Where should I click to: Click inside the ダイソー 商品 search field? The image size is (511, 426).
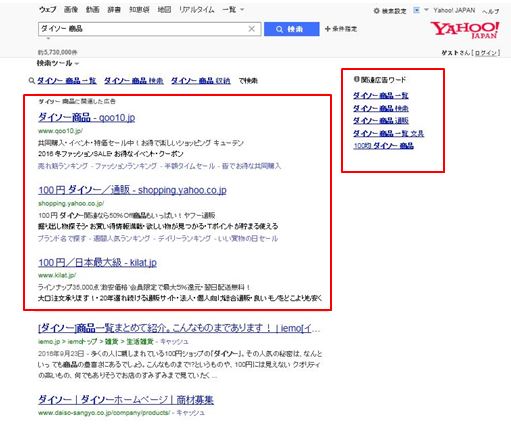point(143,29)
